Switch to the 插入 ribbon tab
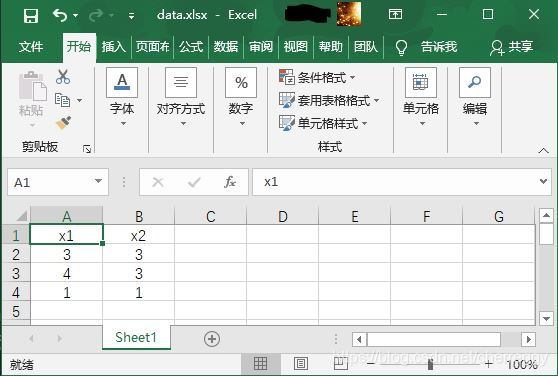This screenshot has width=558, height=376. click(114, 47)
